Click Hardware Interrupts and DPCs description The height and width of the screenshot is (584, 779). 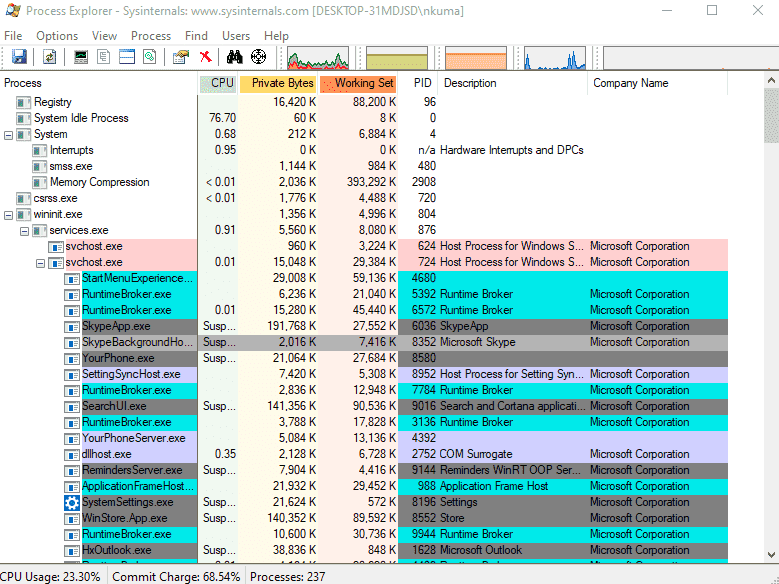pos(512,151)
